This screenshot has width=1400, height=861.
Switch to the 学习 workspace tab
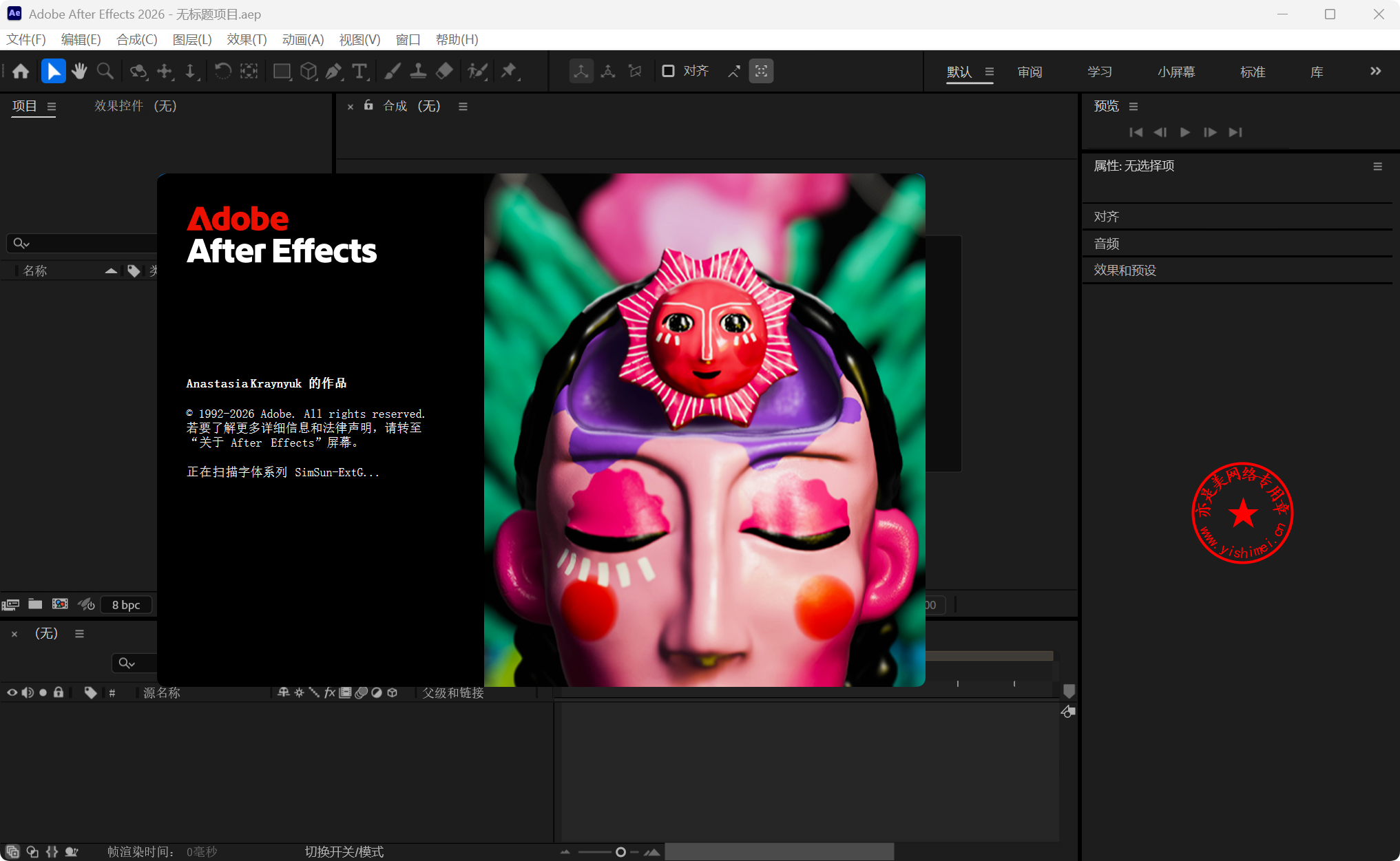[1099, 72]
